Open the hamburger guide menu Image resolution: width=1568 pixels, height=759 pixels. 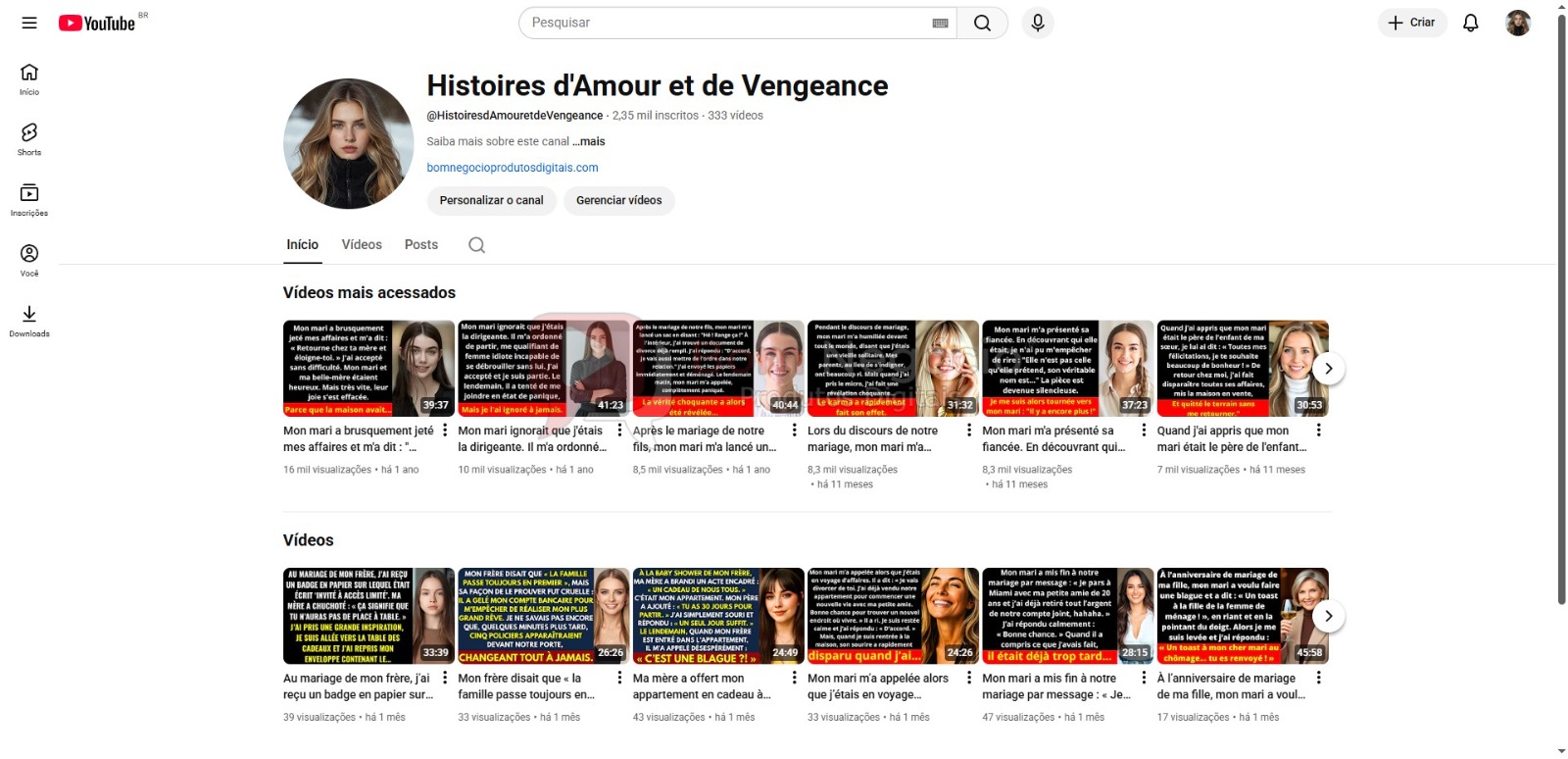pyautogui.click(x=29, y=23)
